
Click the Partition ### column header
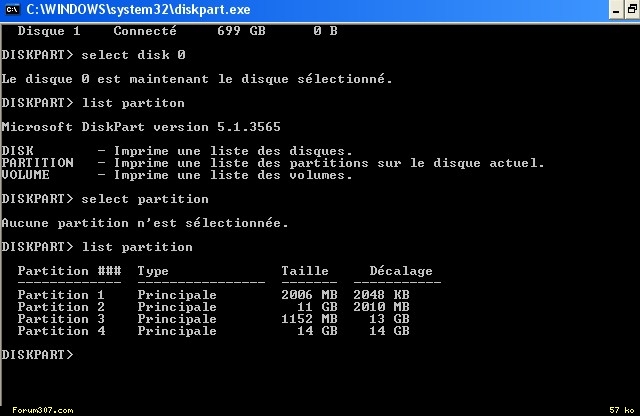(x=69, y=271)
